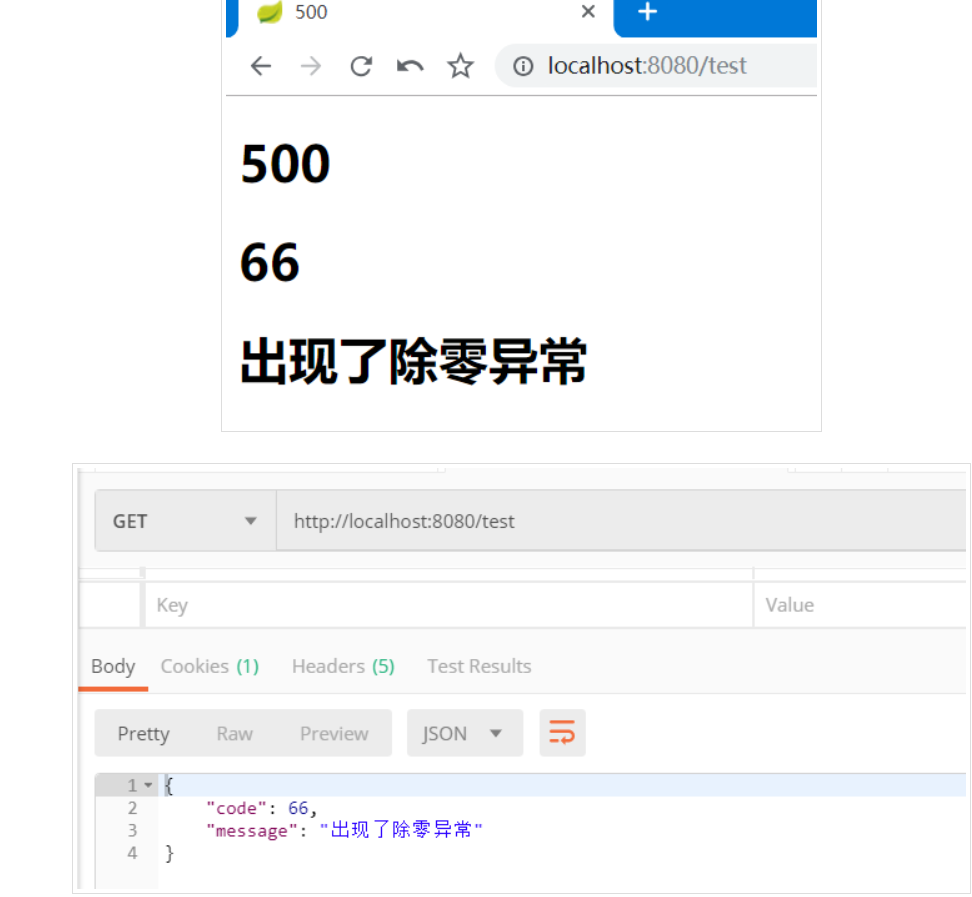
Task: Click the browser forward arrow
Action: point(311,66)
